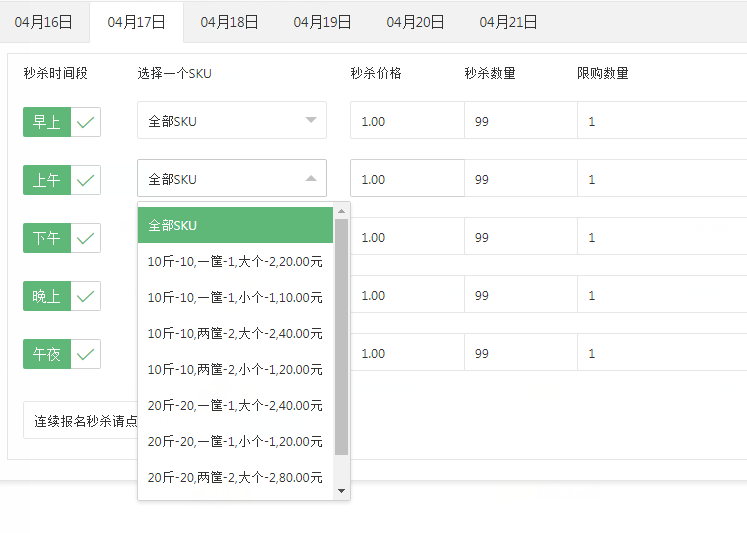The width and height of the screenshot is (747, 533).
Task: Disable the 晚上 time slot
Action: point(62,296)
